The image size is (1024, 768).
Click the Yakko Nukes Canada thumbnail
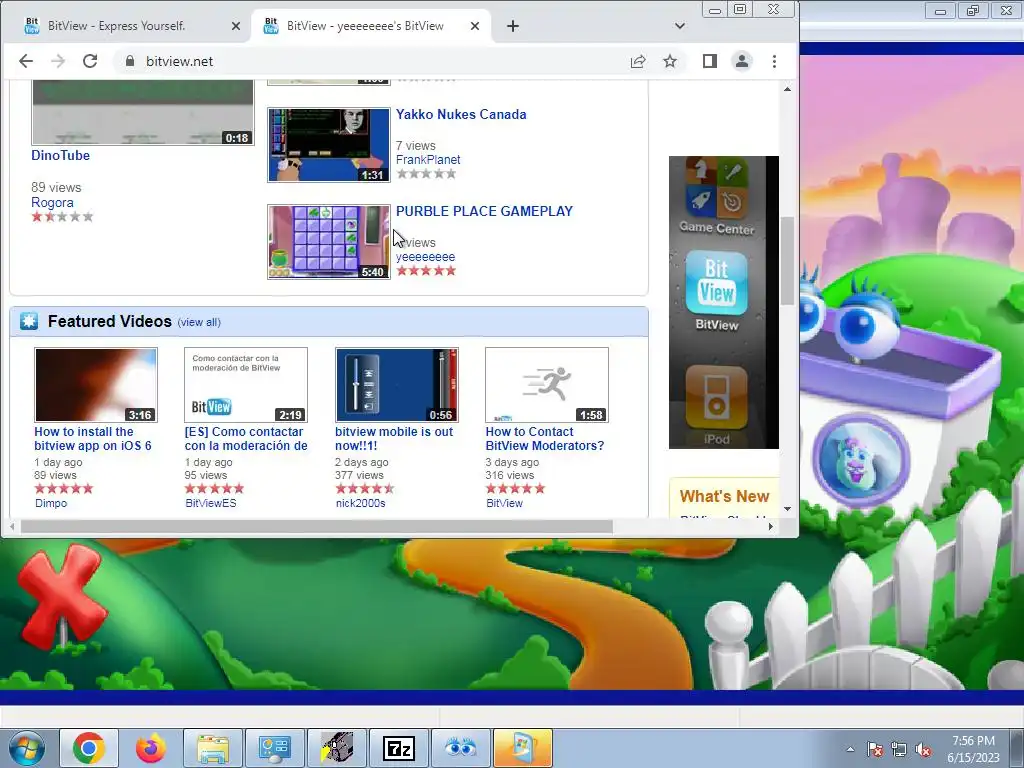pos(328,145)
